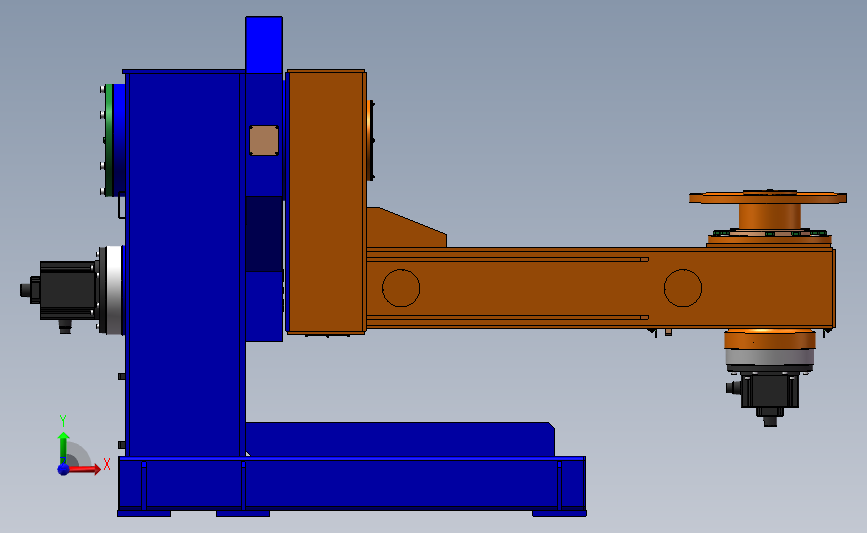Click the red X axis arrow of the triad
The width and height of the screenshot is (867, 533).
(x=85, y=469)
